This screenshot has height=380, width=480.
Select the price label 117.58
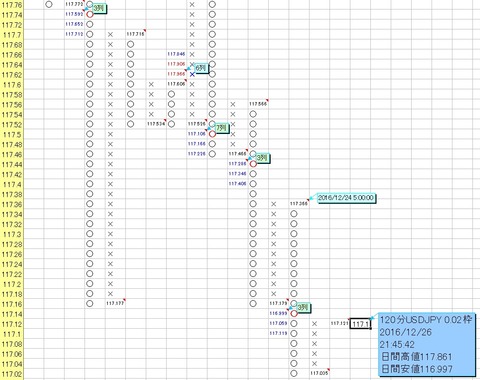tap(12, 95)
